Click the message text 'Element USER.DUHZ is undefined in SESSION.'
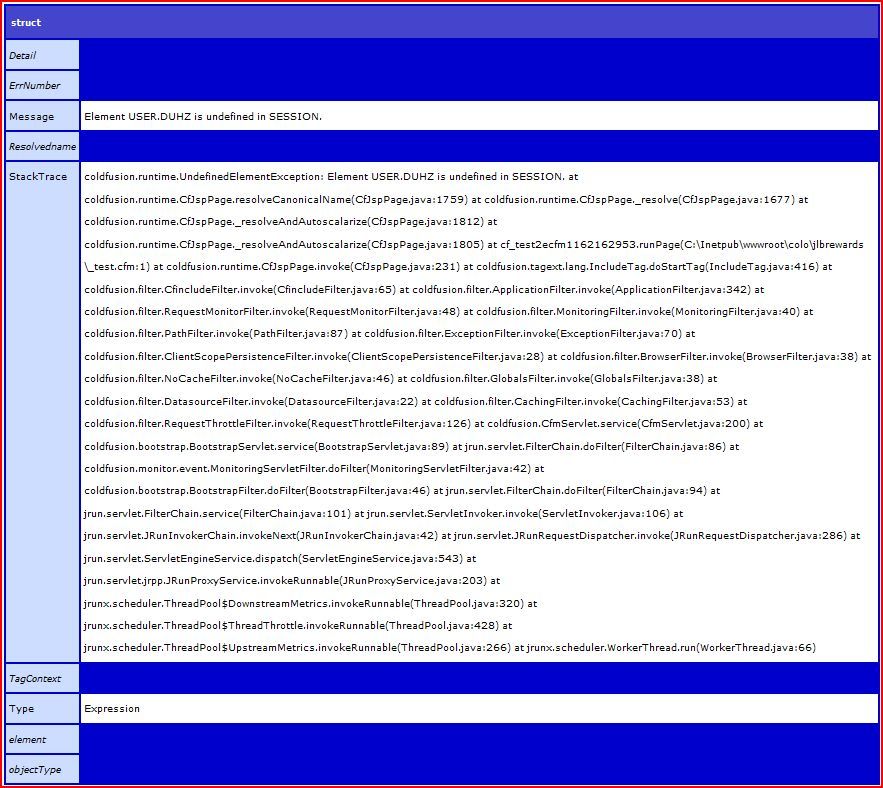 [x=203, y=117]
